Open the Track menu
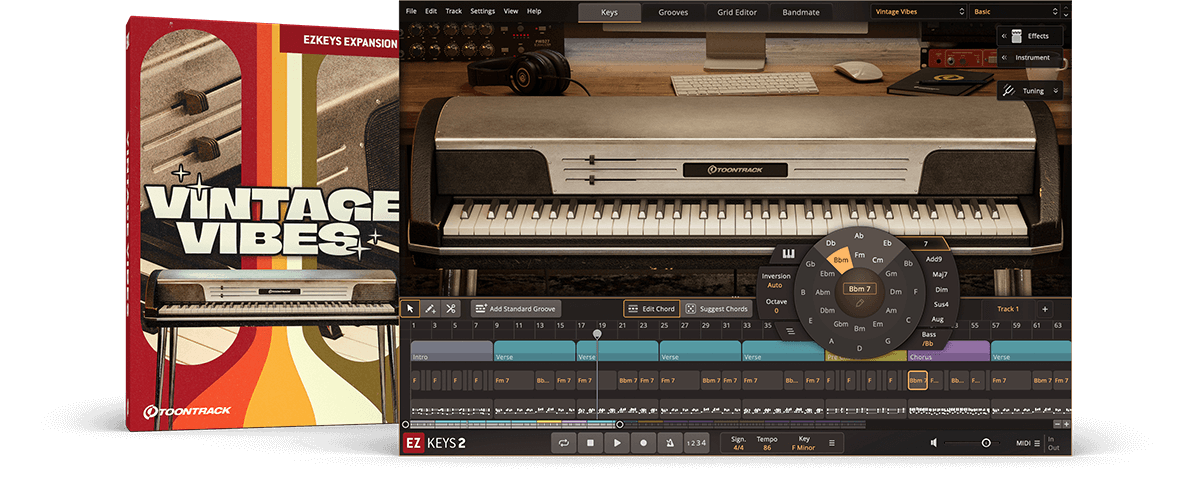The height and width of the screenshot is (488, 1200). click(453, 11)
